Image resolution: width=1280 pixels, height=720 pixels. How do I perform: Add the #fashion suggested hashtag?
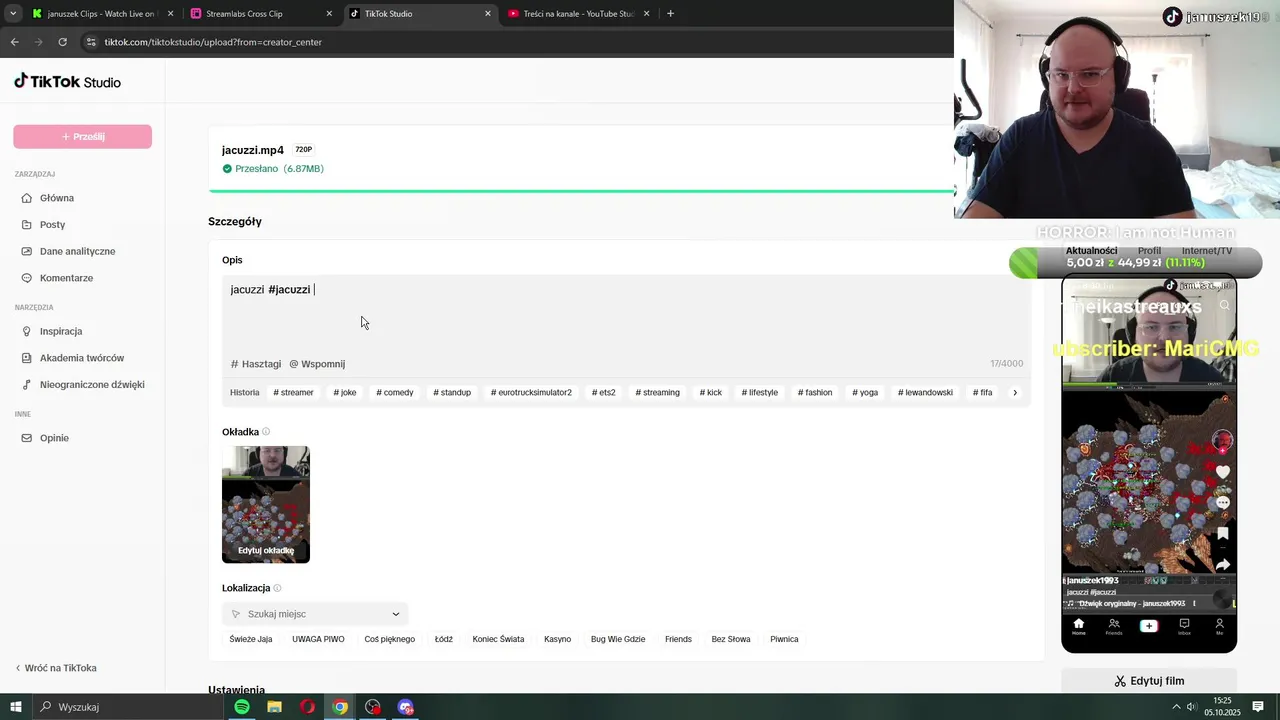pos(815,392)
